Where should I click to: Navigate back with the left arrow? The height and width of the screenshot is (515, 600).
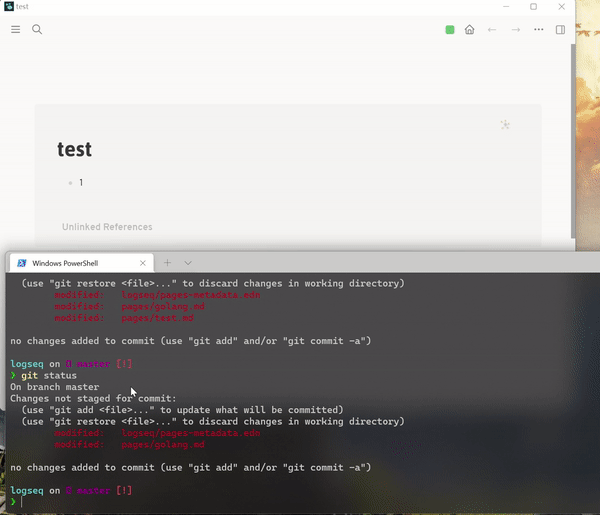(x=492, y=30)
